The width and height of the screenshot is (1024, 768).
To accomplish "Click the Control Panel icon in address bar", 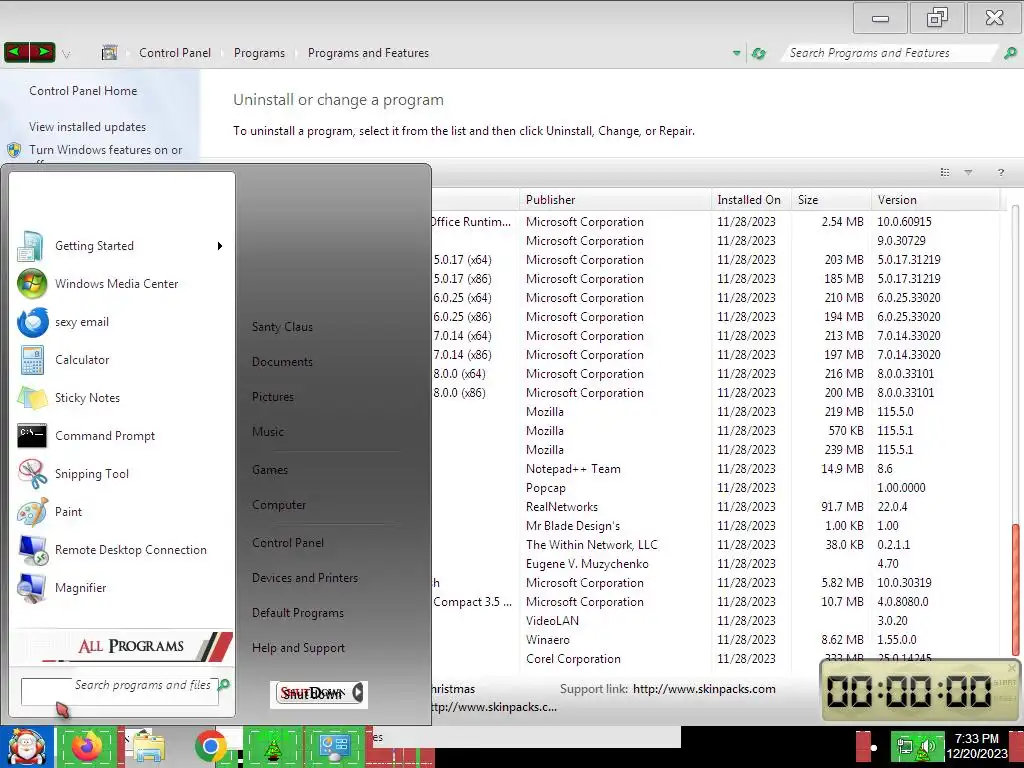I will coord(110,53).
